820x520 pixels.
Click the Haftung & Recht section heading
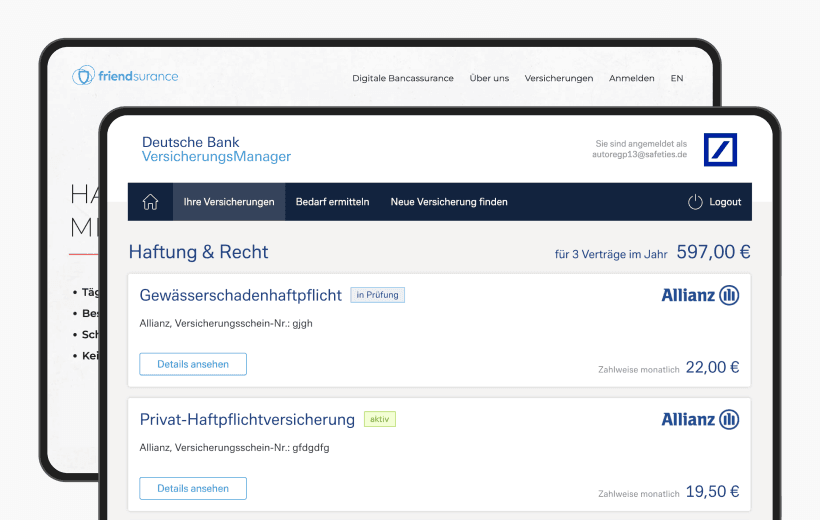pos(198,252)
